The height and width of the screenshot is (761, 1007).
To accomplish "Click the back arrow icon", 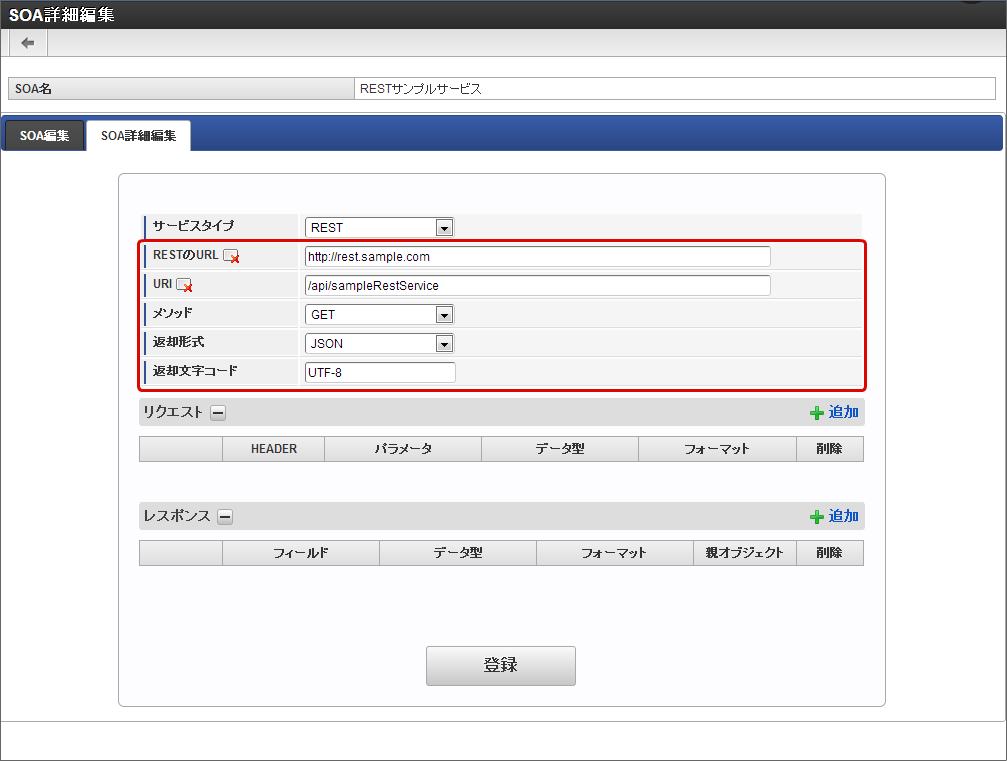I will (28, 43).
